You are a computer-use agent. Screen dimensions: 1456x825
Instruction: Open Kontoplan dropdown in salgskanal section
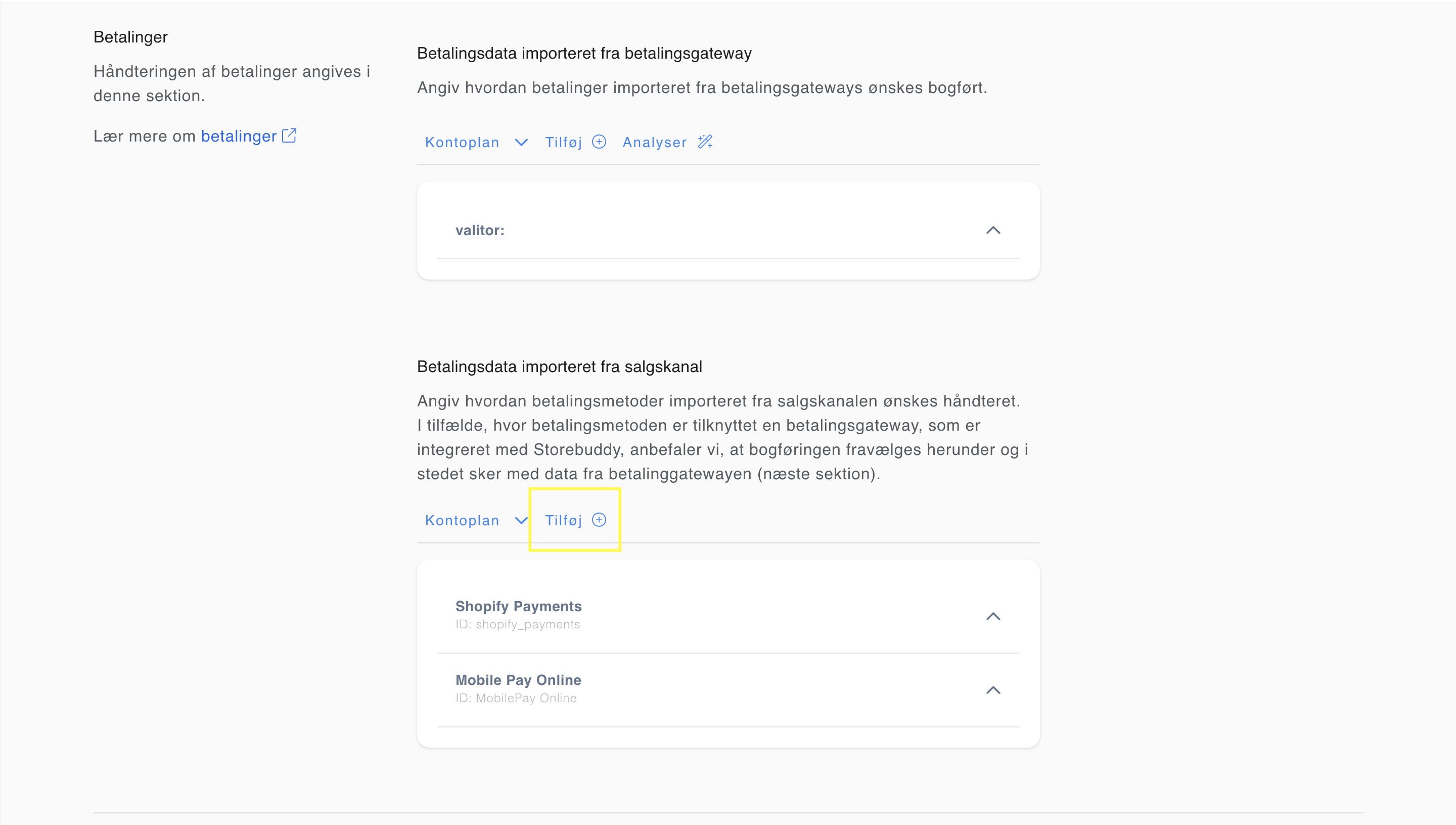(476, 520)
